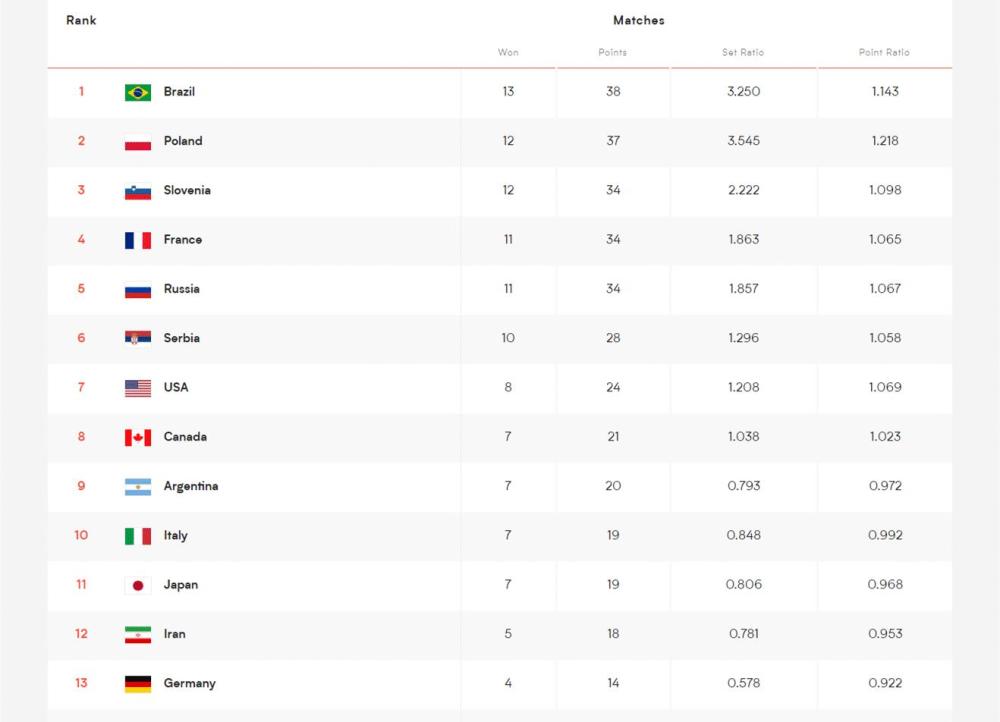Sort by the Points column header
Screen dimensions: 1000x722
coord(613,52)
